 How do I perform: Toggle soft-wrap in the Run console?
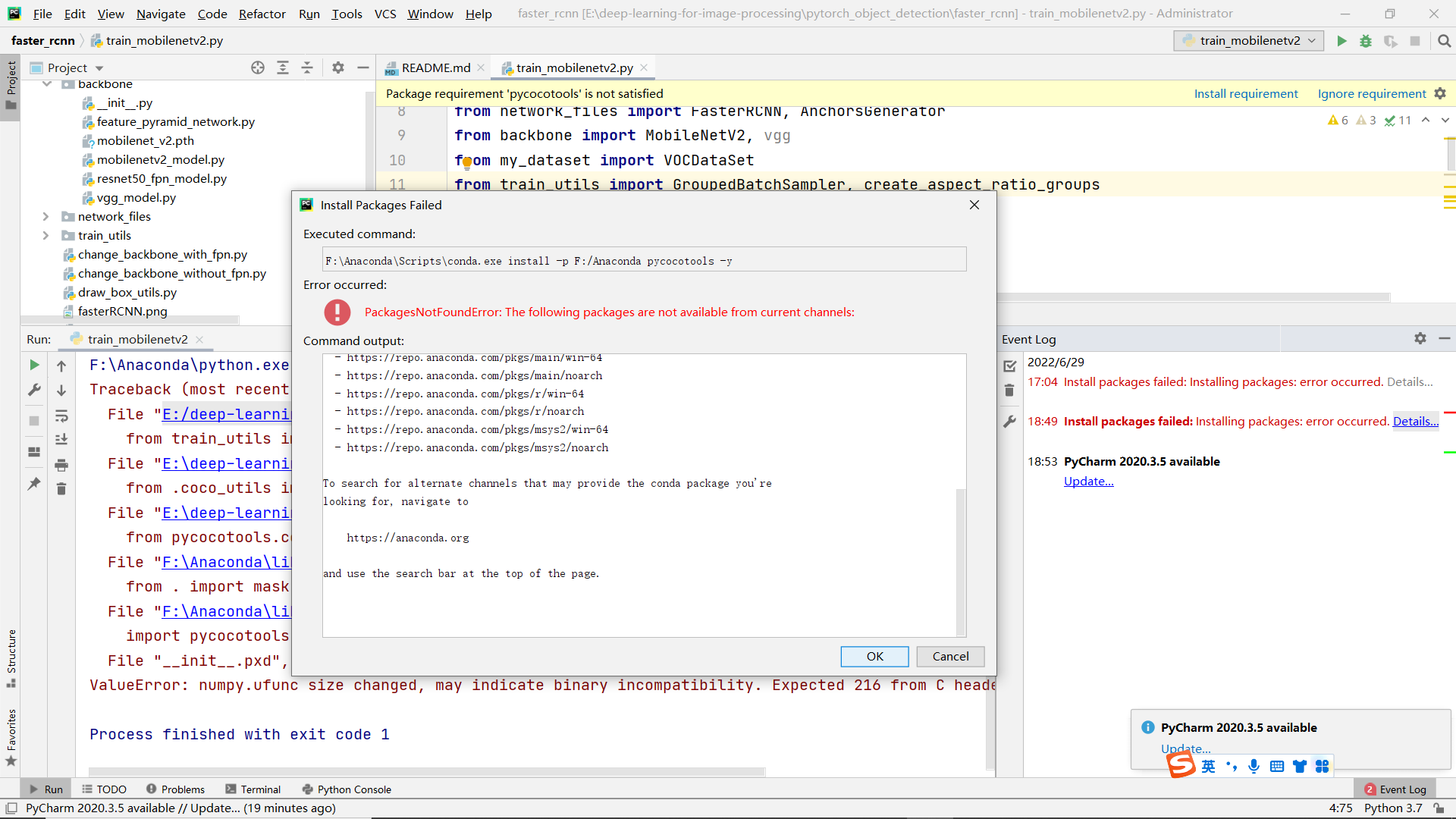point(61,416)
